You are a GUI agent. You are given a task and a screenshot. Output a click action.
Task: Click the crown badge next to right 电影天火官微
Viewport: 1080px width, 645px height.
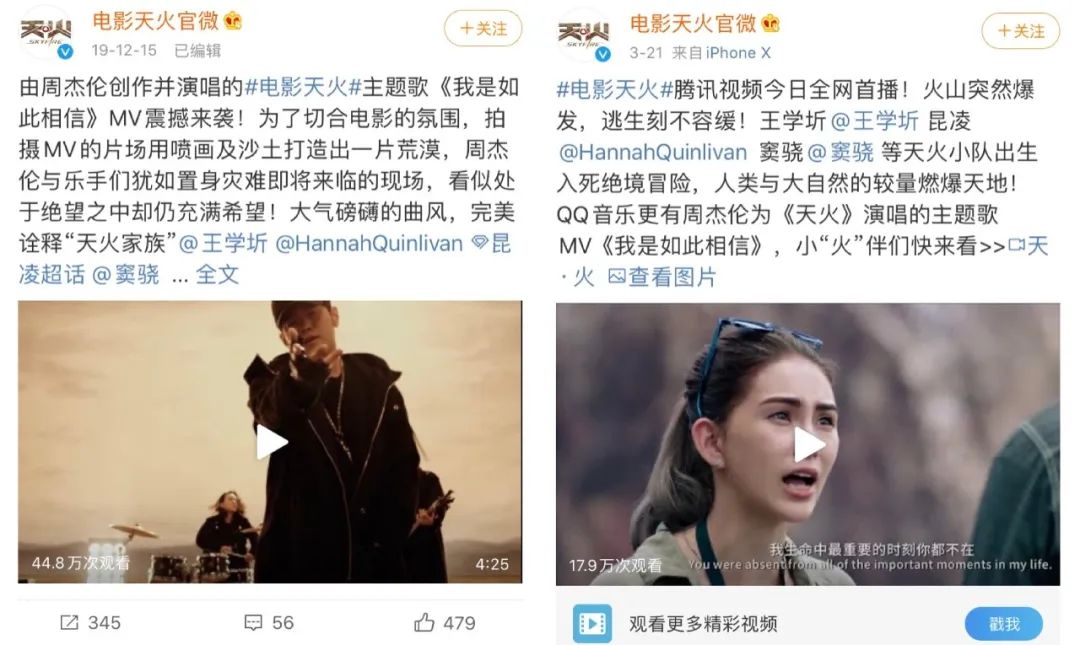(771, 23)
